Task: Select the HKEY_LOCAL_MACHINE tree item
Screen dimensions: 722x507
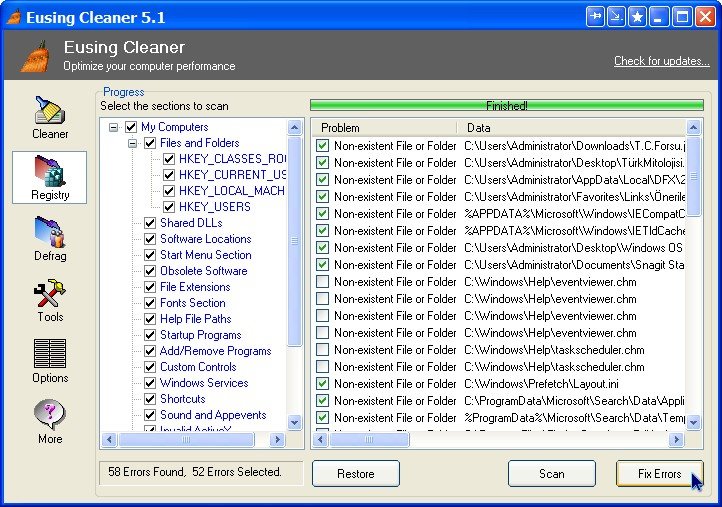Action: coord(232,191)
